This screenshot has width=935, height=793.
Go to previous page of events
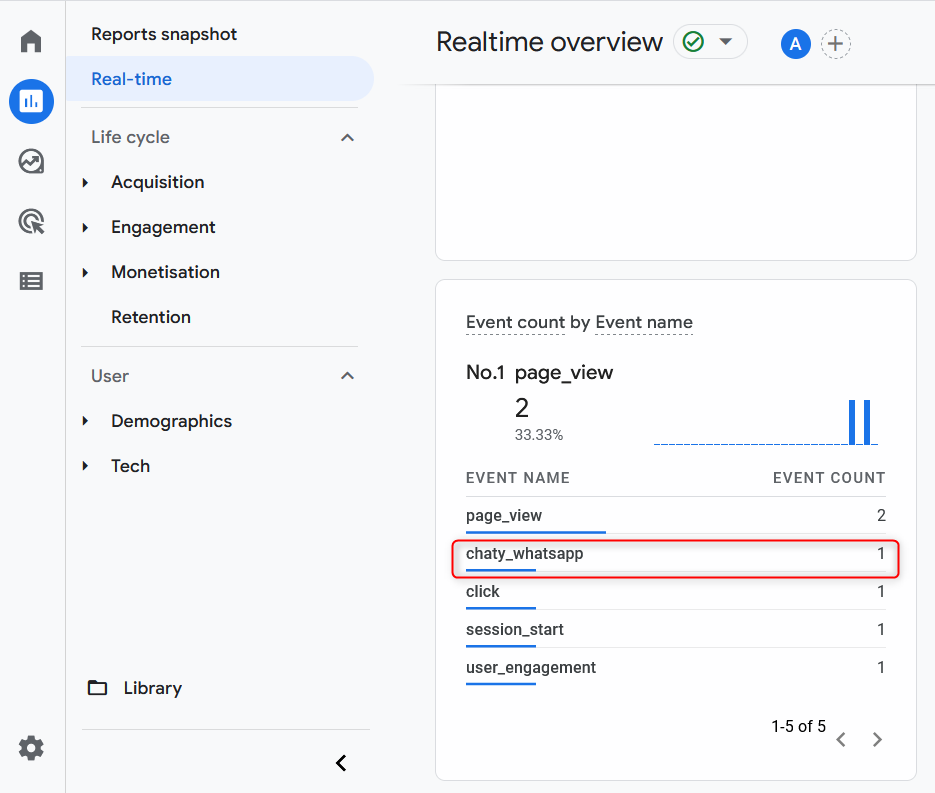tap(841, 740)
